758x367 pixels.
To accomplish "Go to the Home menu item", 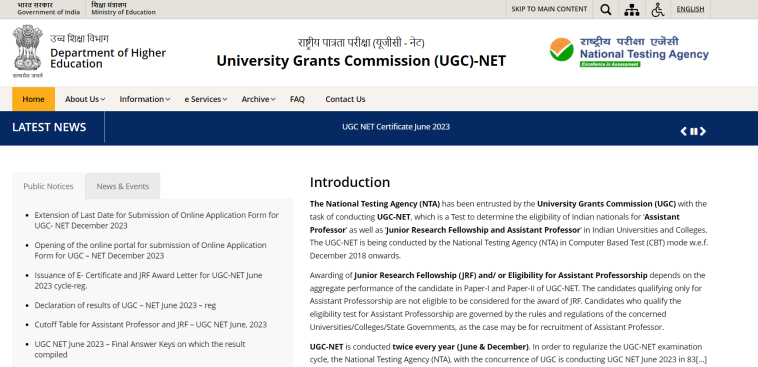I will pos(33,99).
